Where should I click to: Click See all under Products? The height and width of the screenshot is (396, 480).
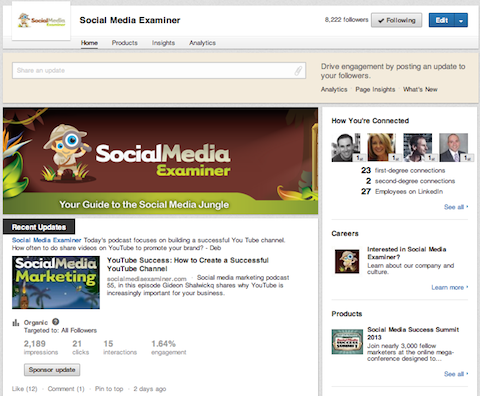point(456,374)
